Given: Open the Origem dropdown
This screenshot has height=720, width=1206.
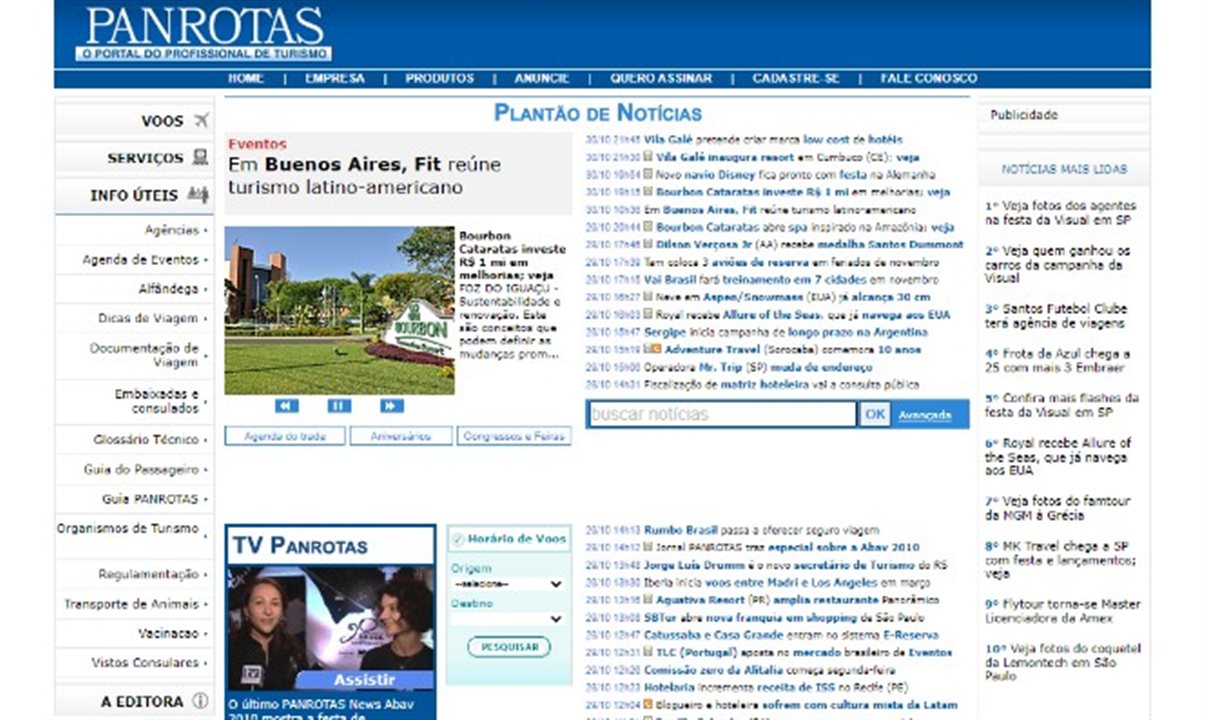Looking at the screenshot, I should click(x=508, y=584).
